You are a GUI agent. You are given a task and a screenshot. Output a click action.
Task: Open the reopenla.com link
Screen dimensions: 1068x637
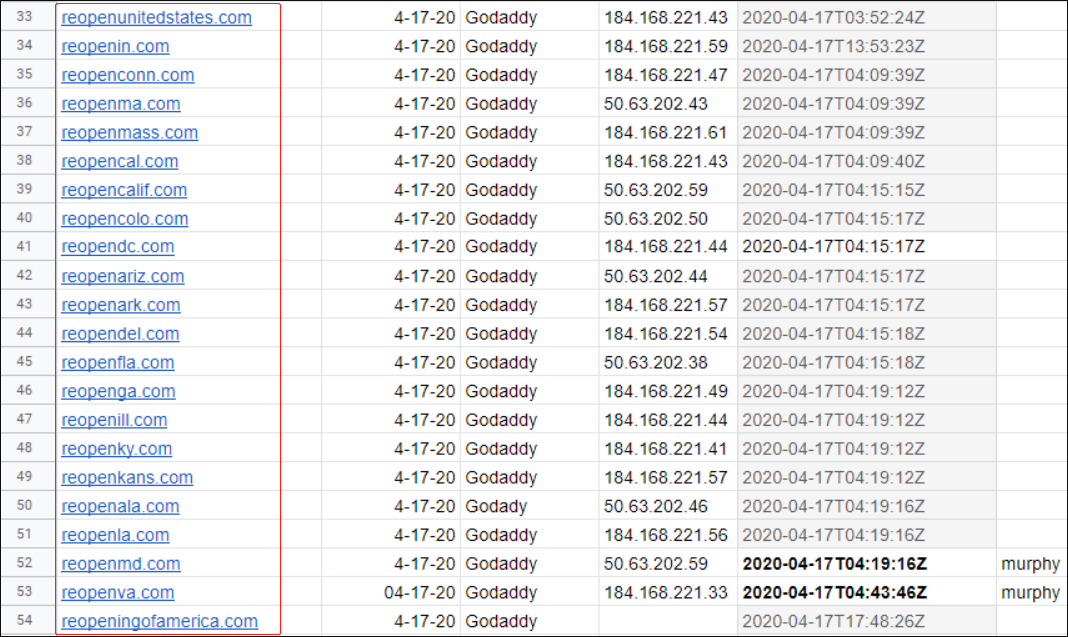115,535
